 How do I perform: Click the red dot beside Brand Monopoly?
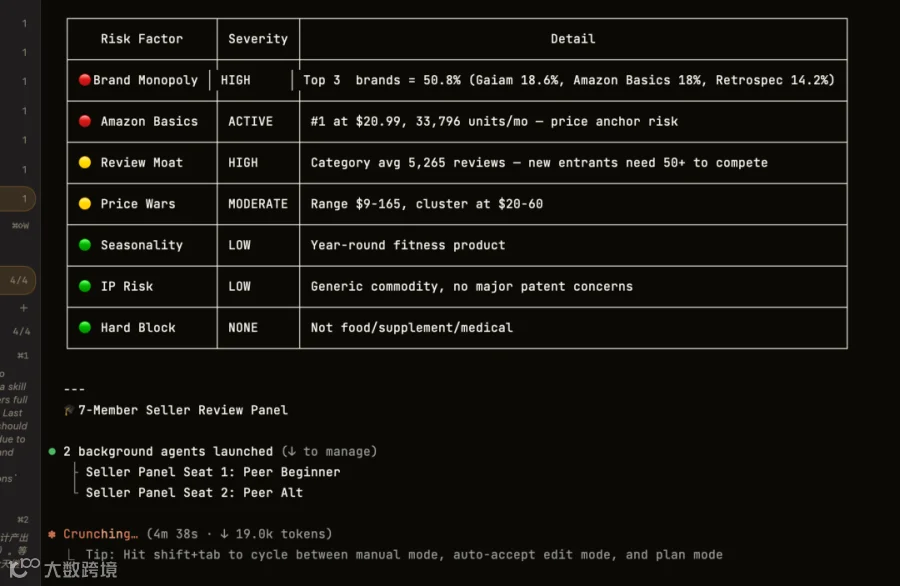pyautogui.click(x=84, y=80)
